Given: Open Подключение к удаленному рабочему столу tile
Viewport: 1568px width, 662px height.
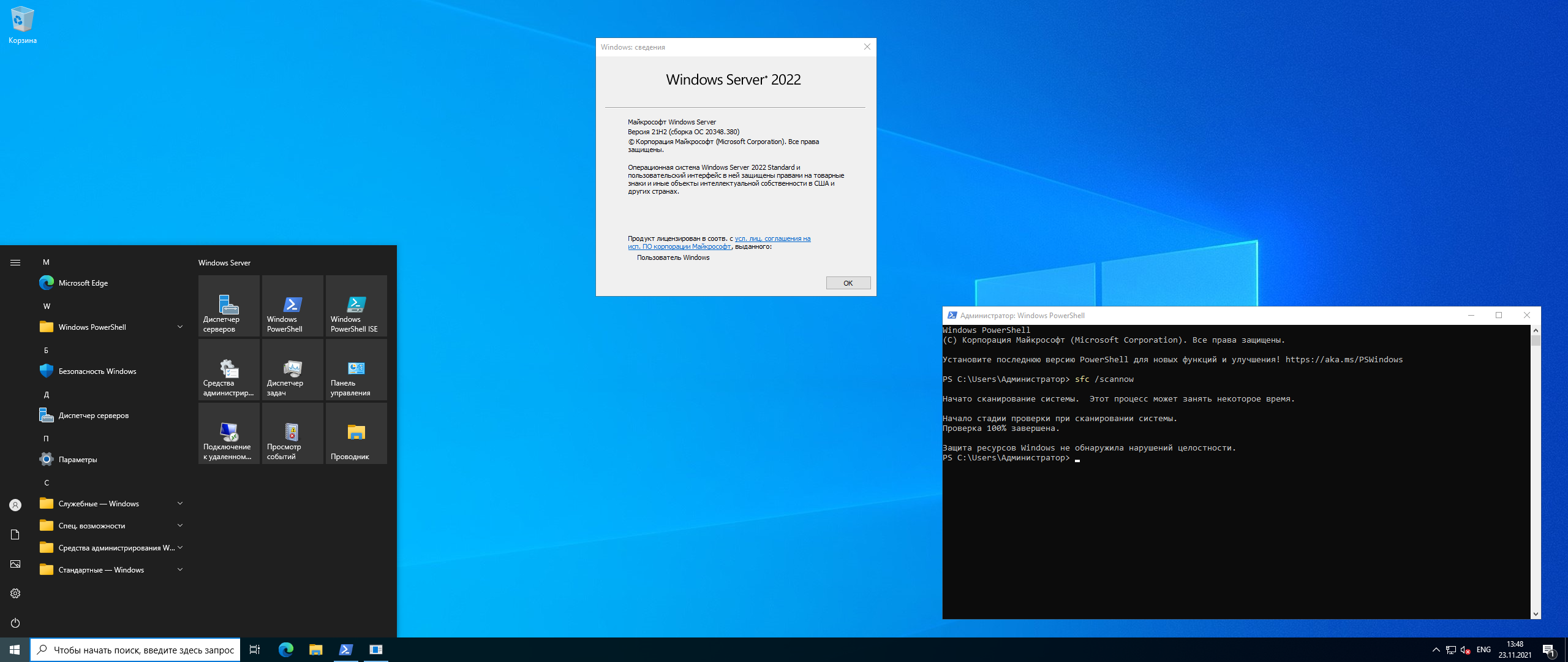Looking at the screenshot, I should (x=229, y=433).
